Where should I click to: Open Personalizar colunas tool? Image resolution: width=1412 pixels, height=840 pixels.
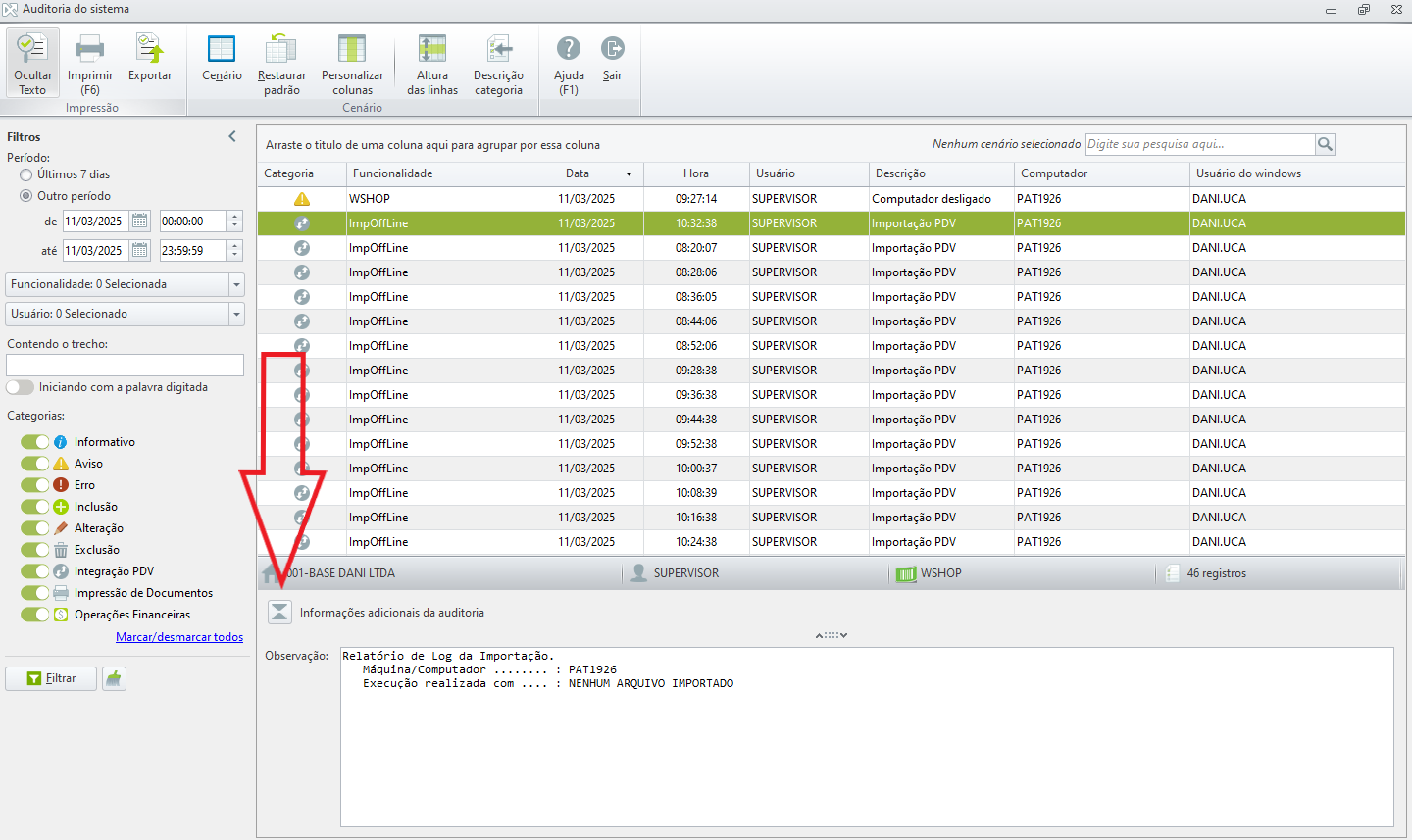pyautogui.click(x=352, y=49)
